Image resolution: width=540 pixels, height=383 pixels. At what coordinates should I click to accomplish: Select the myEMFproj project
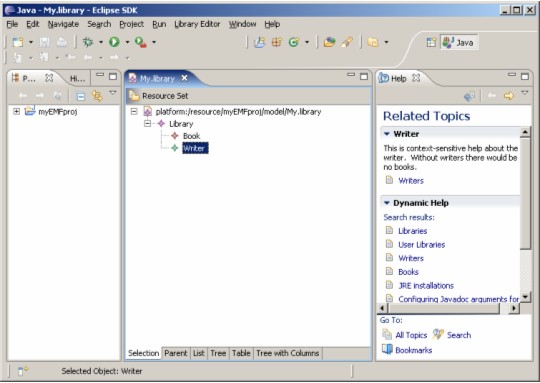[58, 112]
